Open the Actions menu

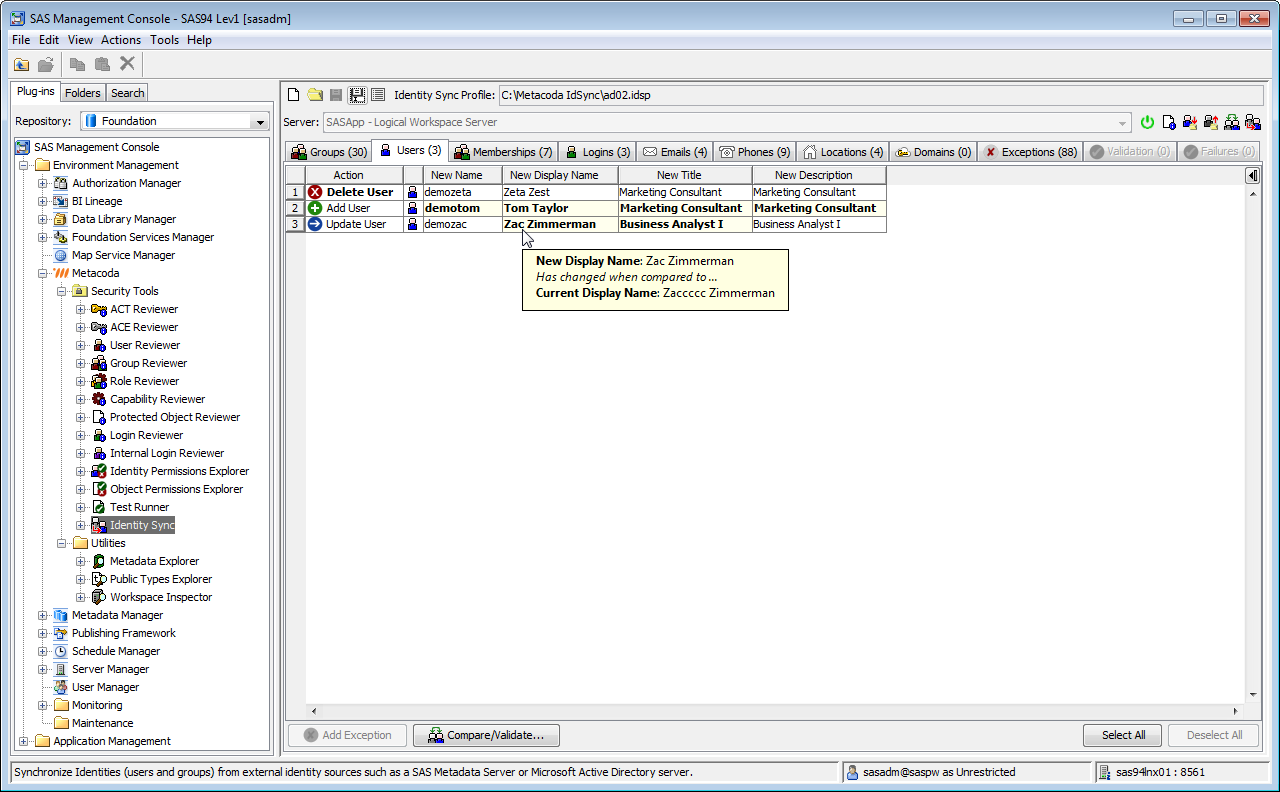[121, 40]
